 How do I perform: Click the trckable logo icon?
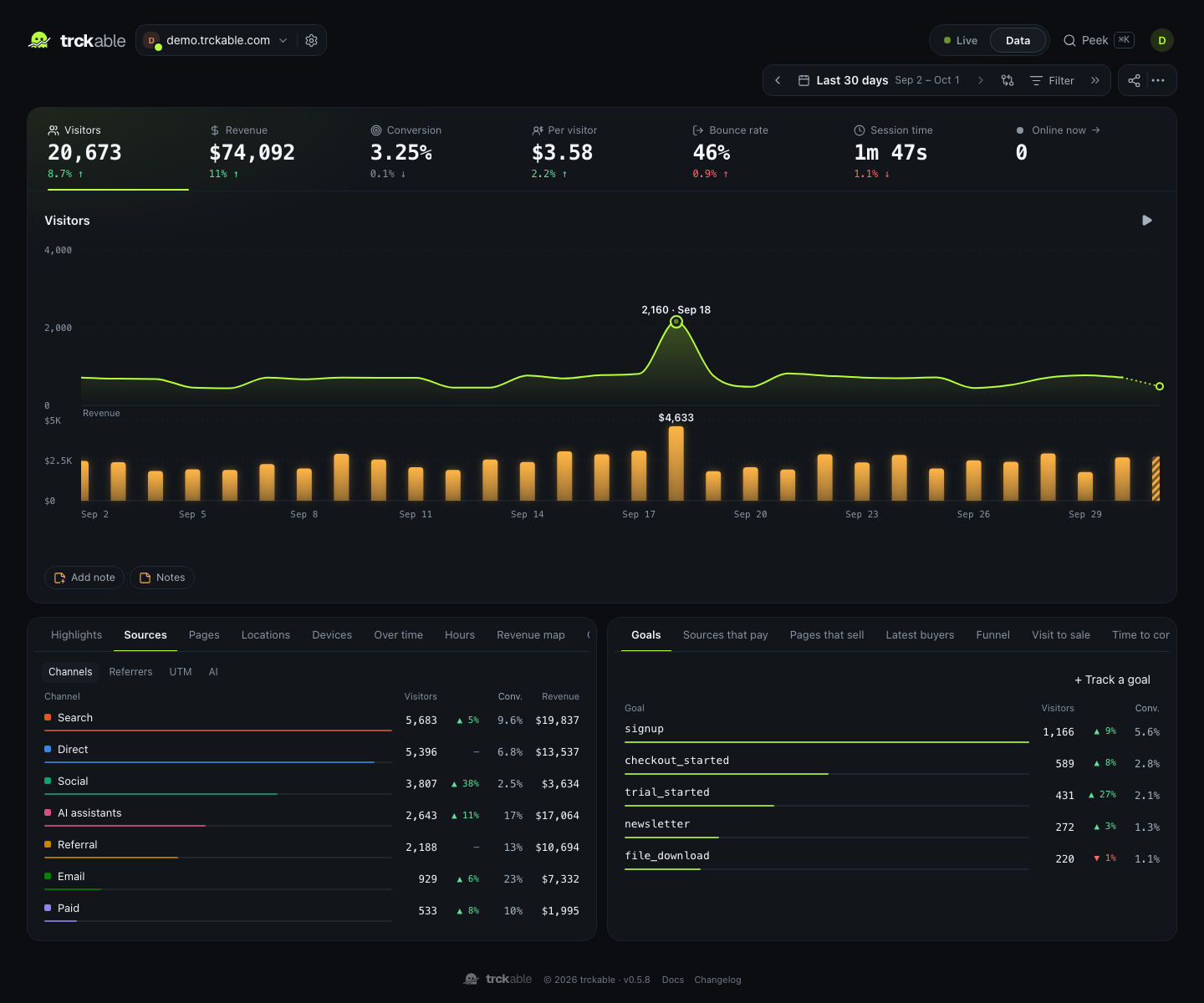tap(39, 40)
